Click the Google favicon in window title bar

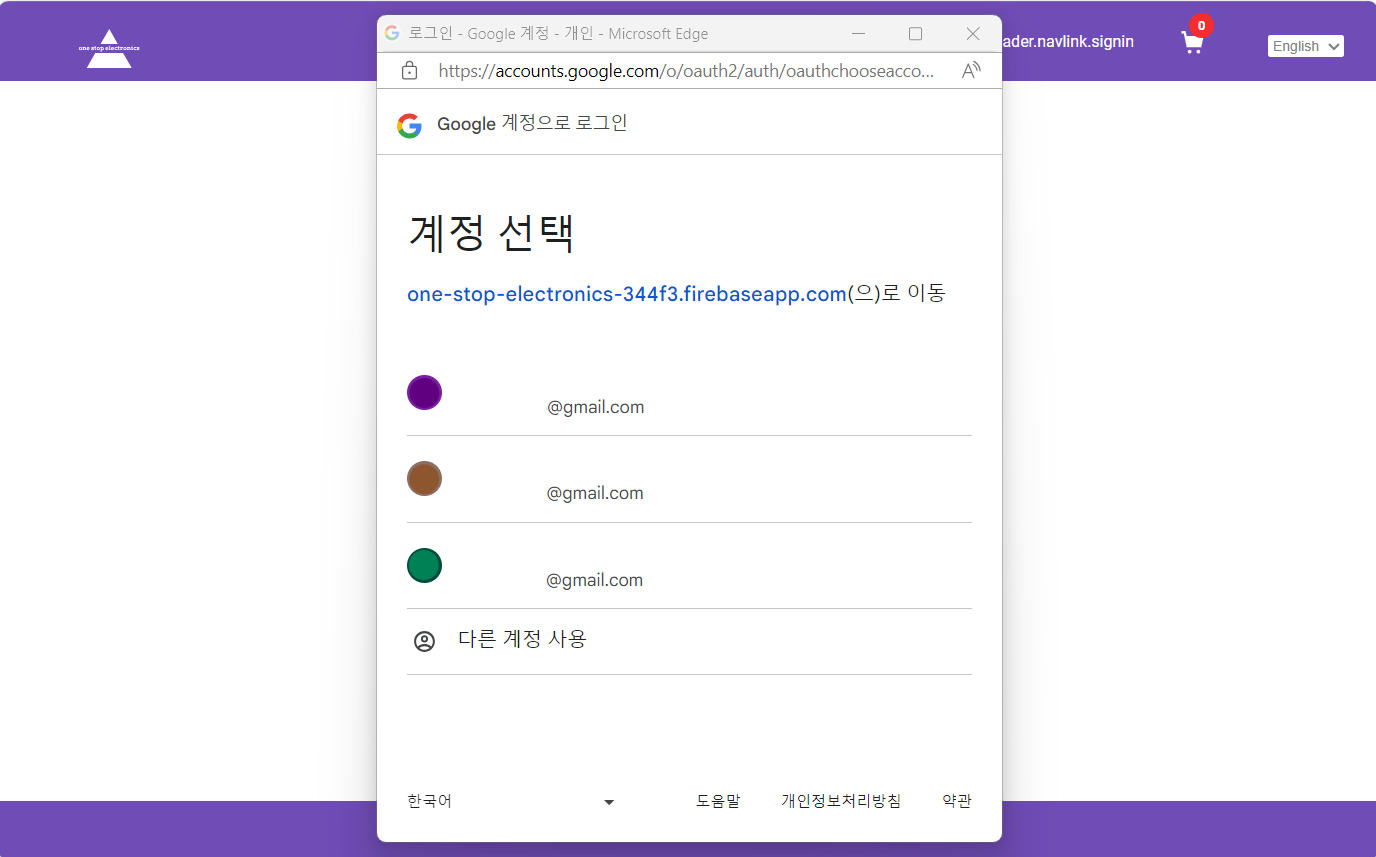point(392,33)
